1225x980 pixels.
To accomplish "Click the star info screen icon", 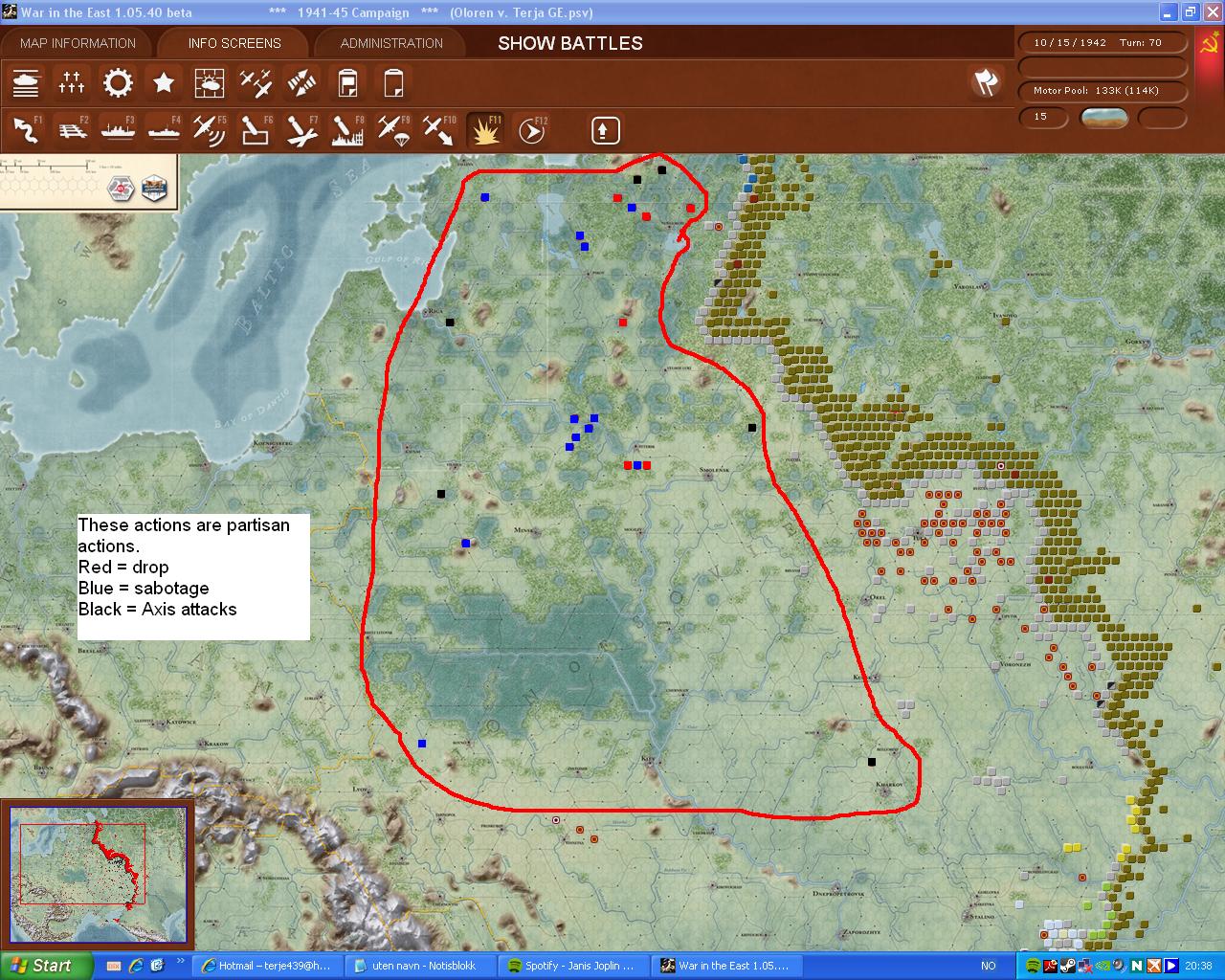I will pyautogui.click(x=164, y=83).
